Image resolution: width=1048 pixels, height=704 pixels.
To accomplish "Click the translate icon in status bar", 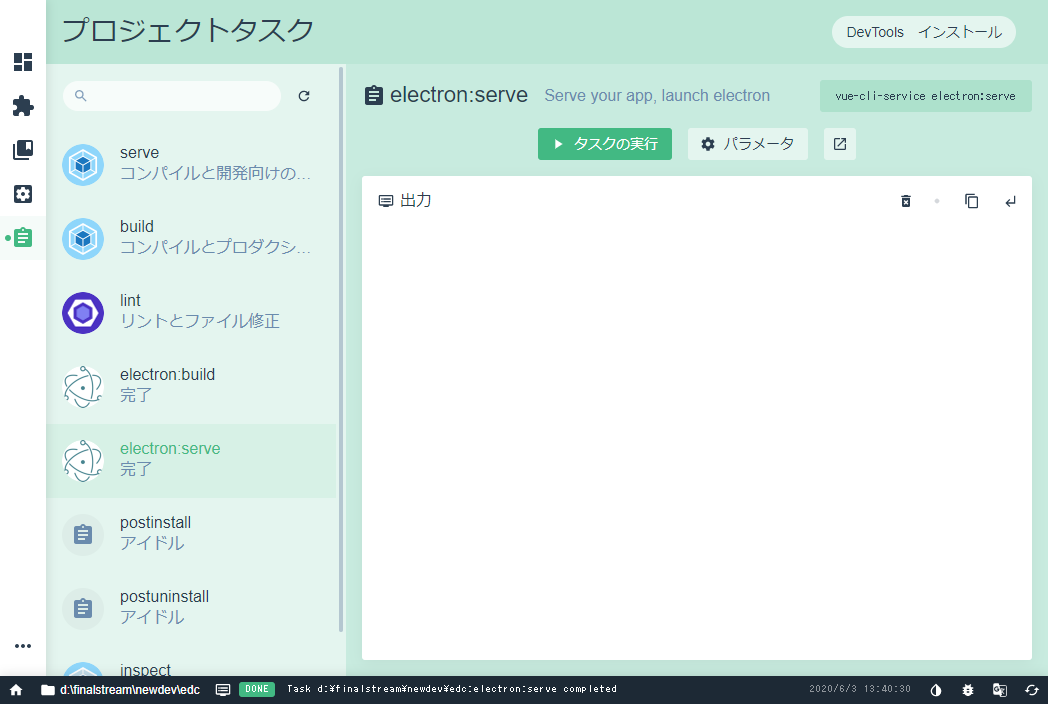I will [x=1000, y=689].
